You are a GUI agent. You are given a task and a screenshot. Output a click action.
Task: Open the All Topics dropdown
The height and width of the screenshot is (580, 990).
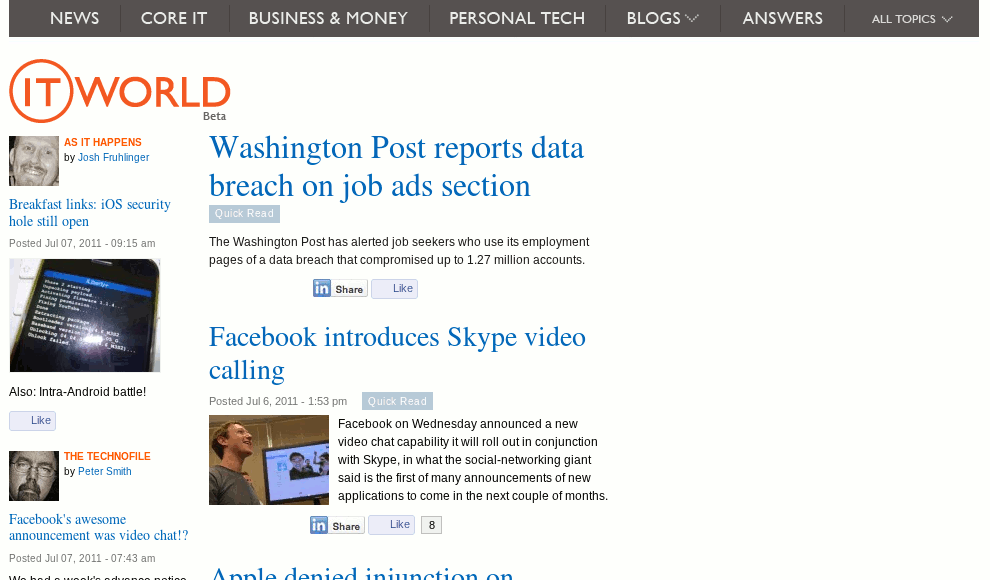pyautogui.click(x=912, y=19)
